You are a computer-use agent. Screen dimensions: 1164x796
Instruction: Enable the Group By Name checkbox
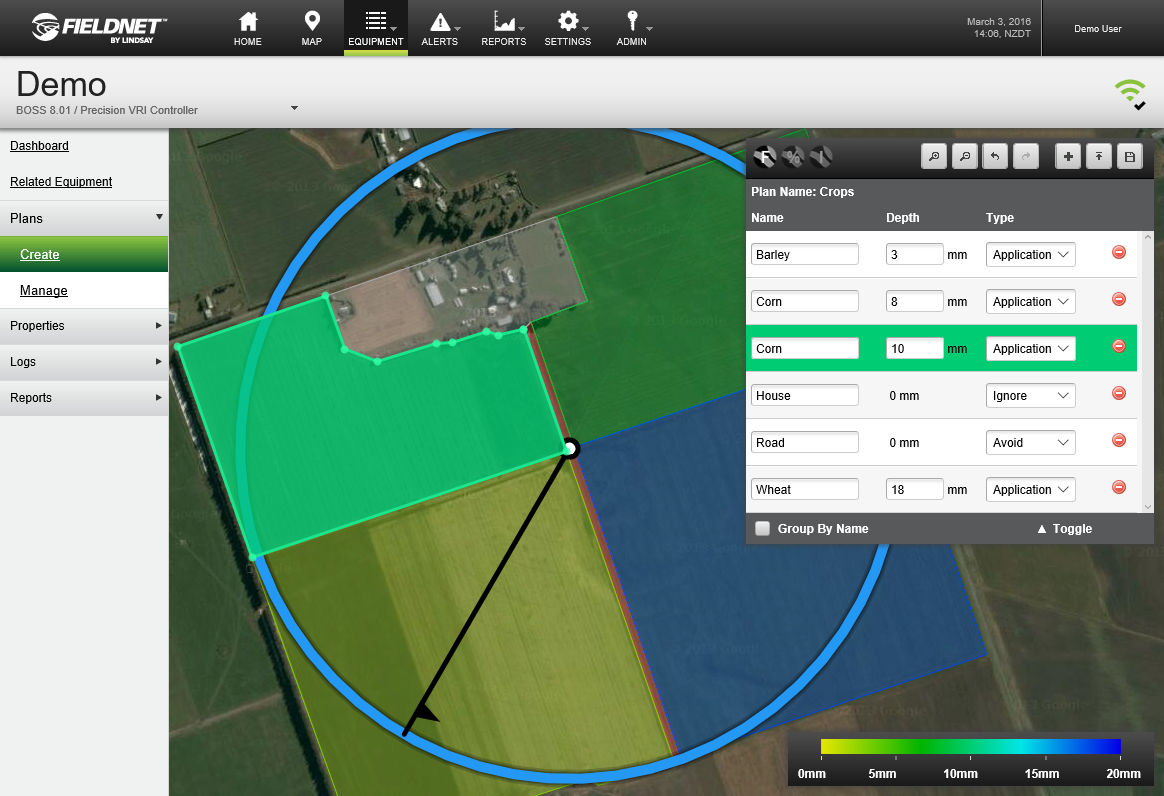point(762,528)
